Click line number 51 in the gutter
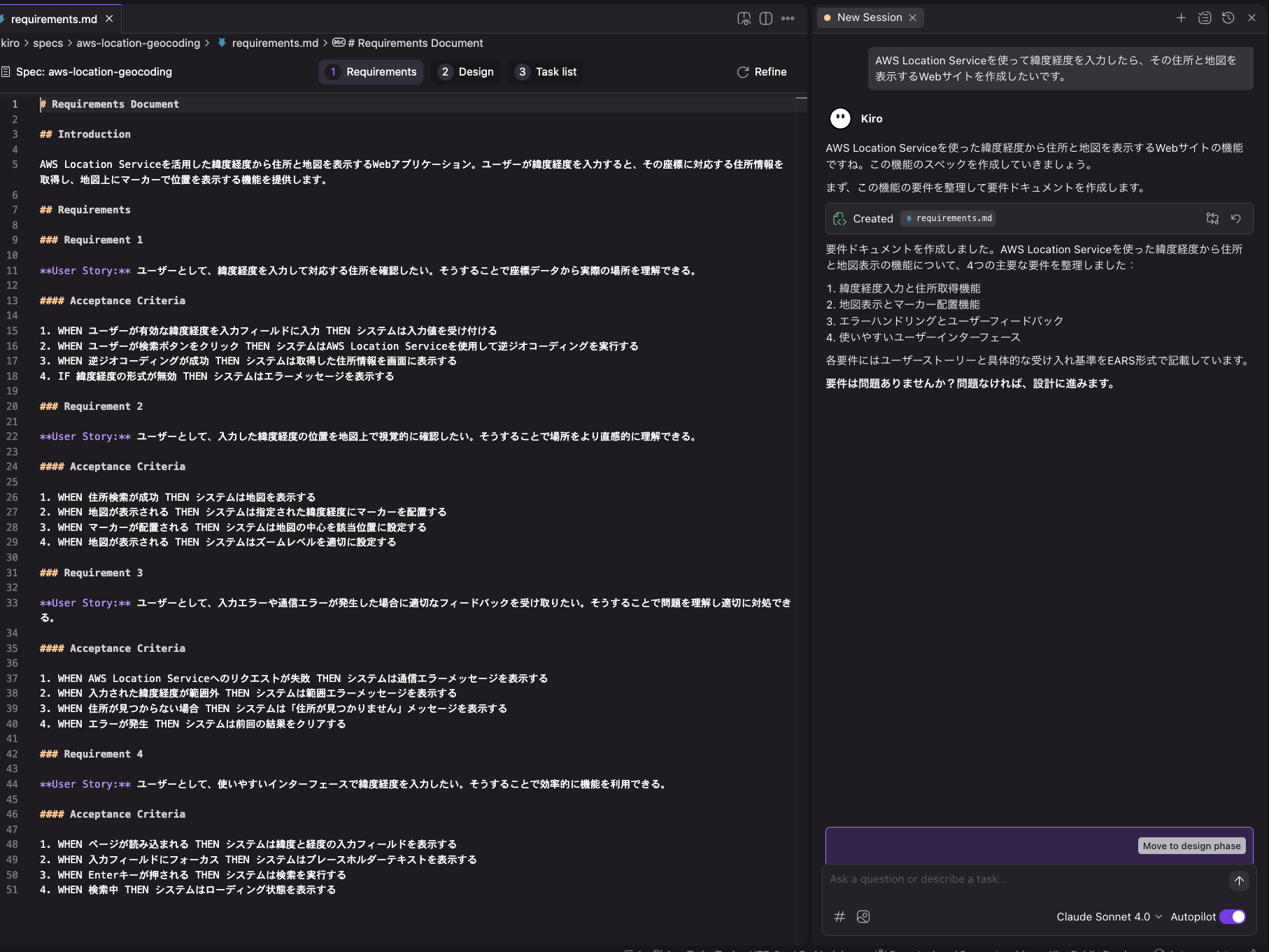 pyautogui.click(x=12, y=890)
